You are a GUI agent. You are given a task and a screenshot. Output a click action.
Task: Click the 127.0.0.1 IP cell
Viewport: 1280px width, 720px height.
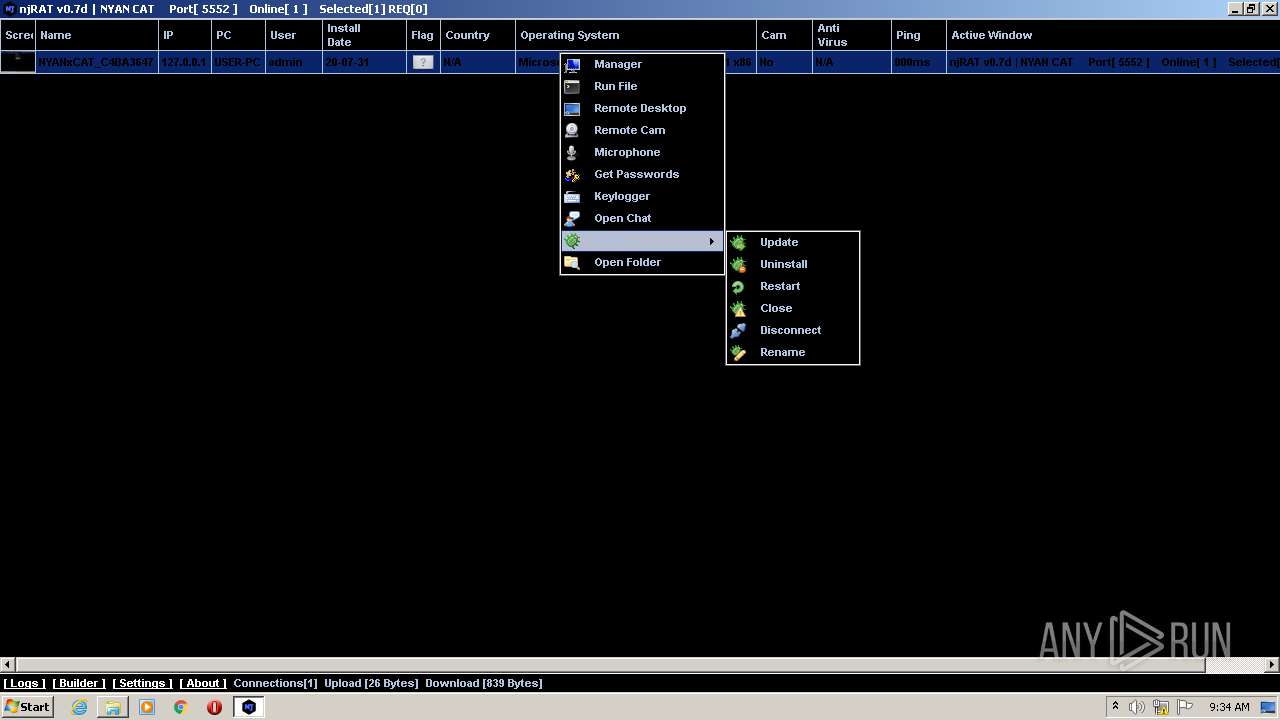(x=184, y=62)
